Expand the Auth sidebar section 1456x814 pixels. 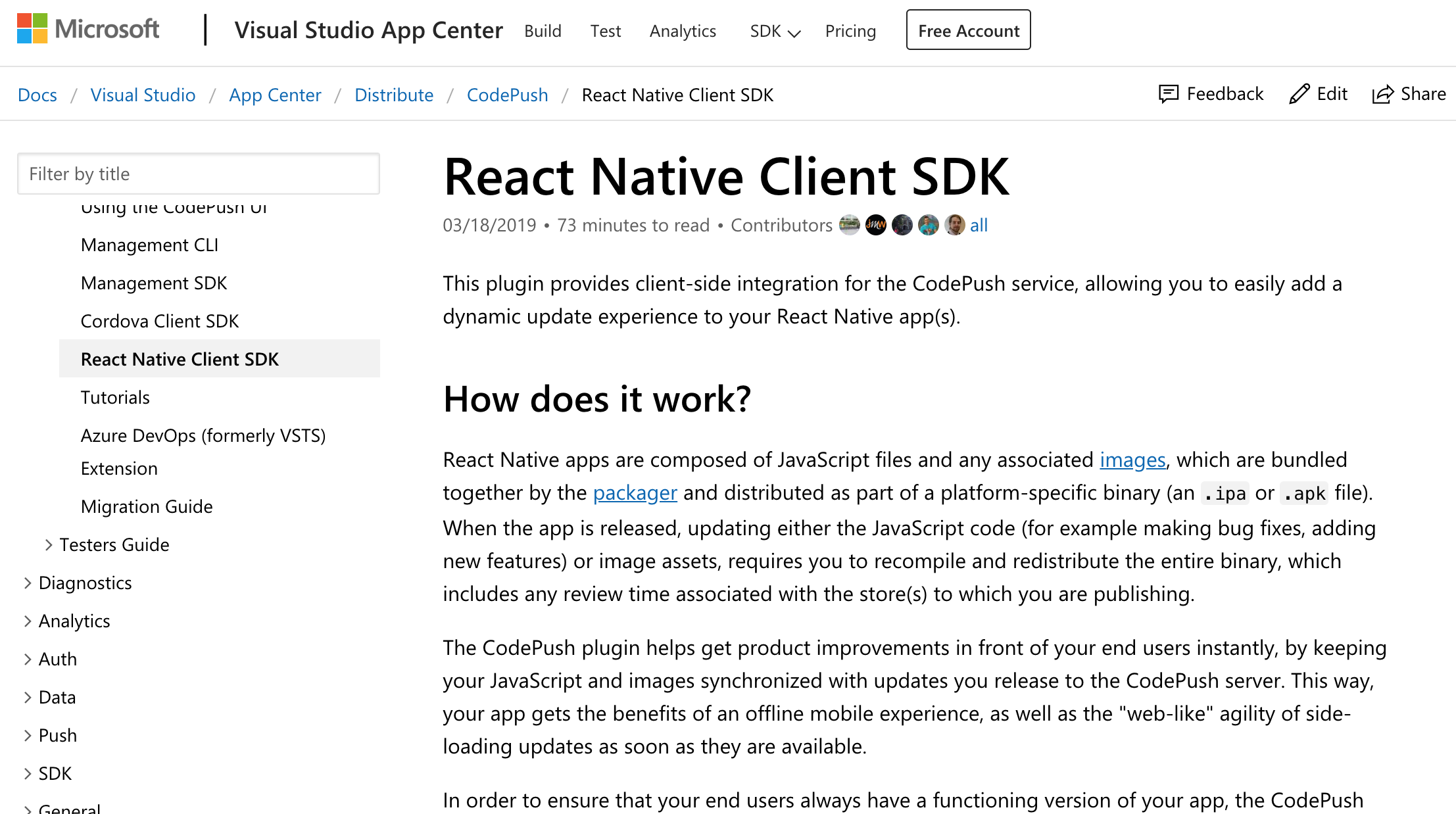[28, 659]
